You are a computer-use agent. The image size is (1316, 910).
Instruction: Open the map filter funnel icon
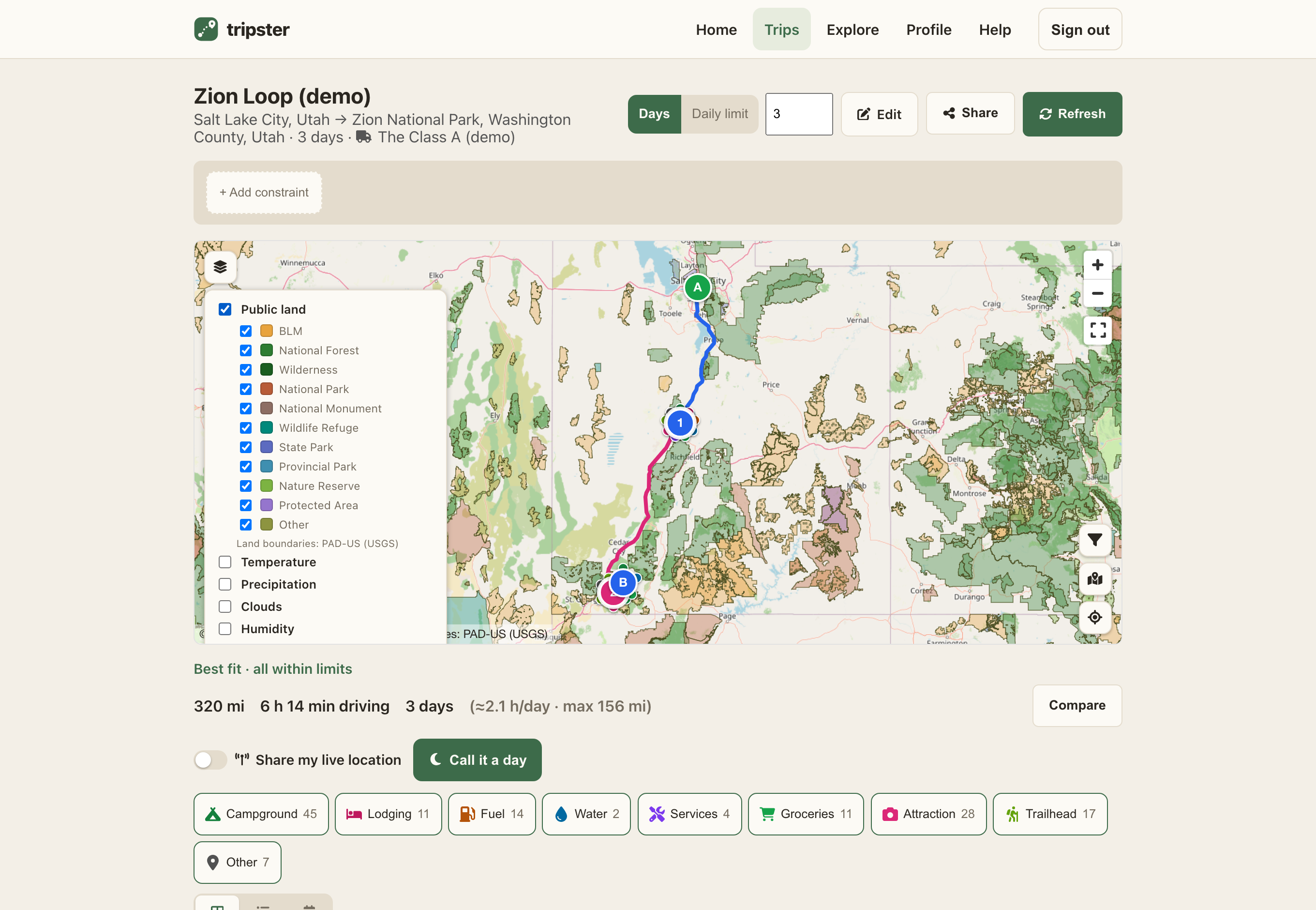[1095, 539]
